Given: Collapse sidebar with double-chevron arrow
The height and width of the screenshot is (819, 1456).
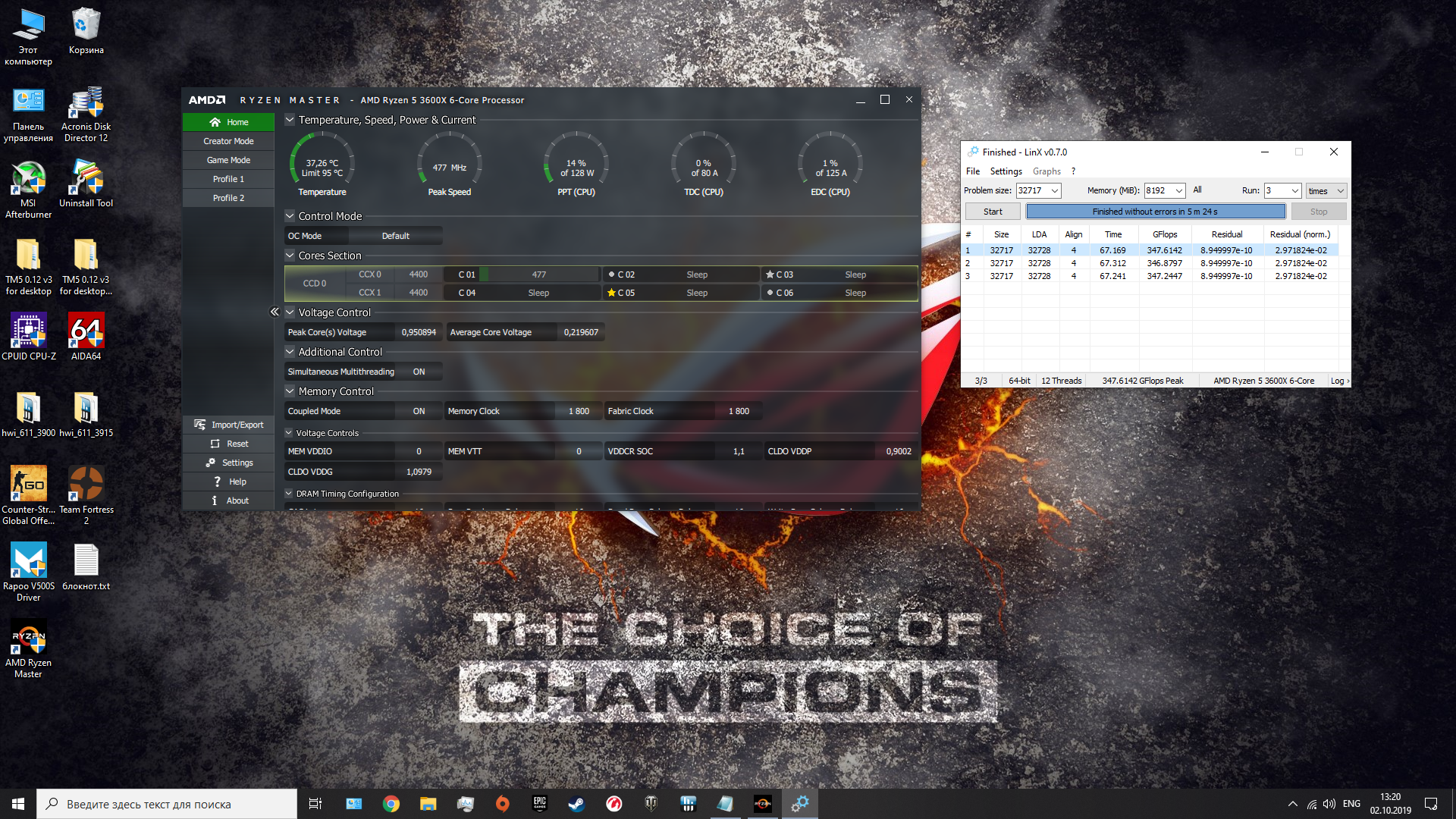Looking at the screenshot, I should pos(275,312).
